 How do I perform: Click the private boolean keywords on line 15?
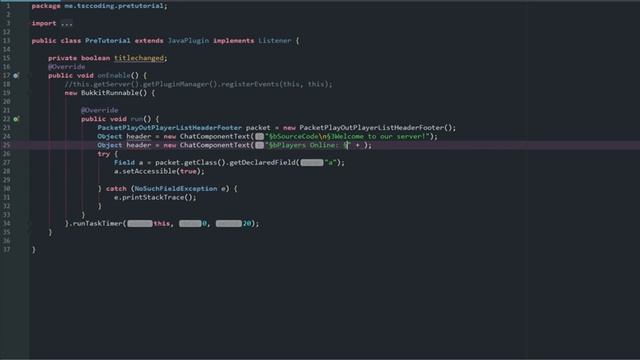click(x=79, y=58)
